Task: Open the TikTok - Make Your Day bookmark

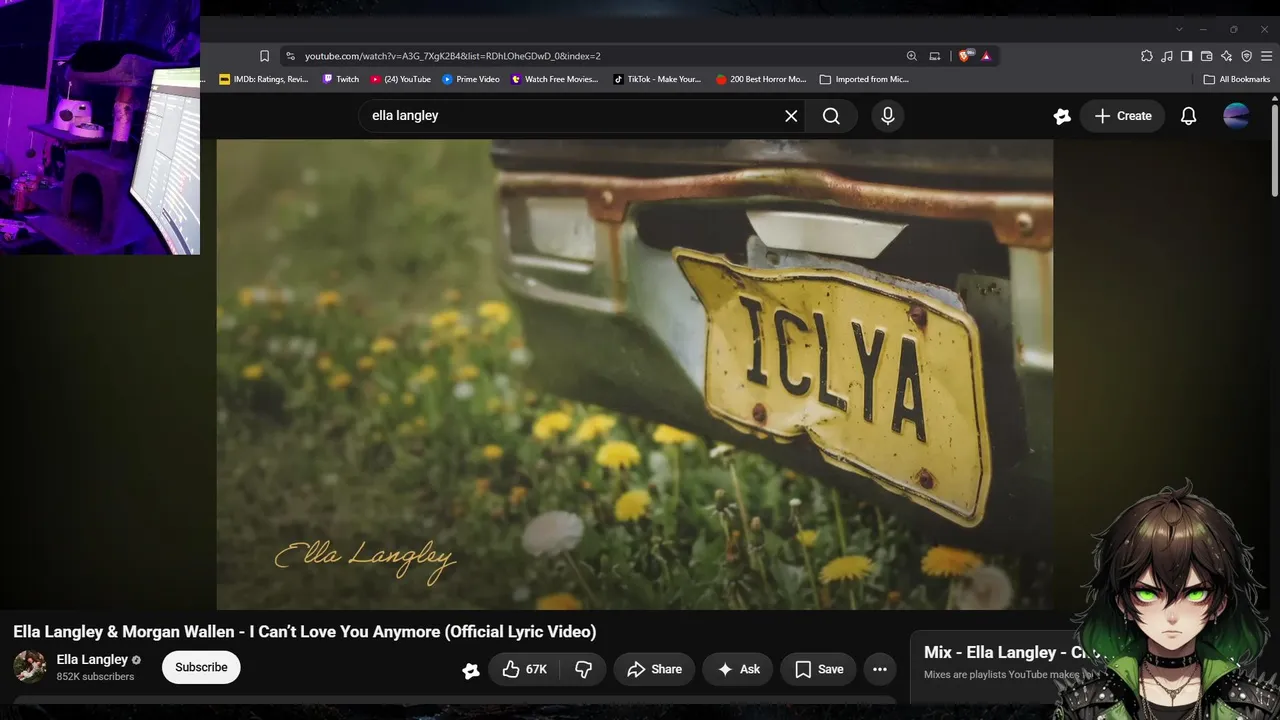Action: pos(657,79)
